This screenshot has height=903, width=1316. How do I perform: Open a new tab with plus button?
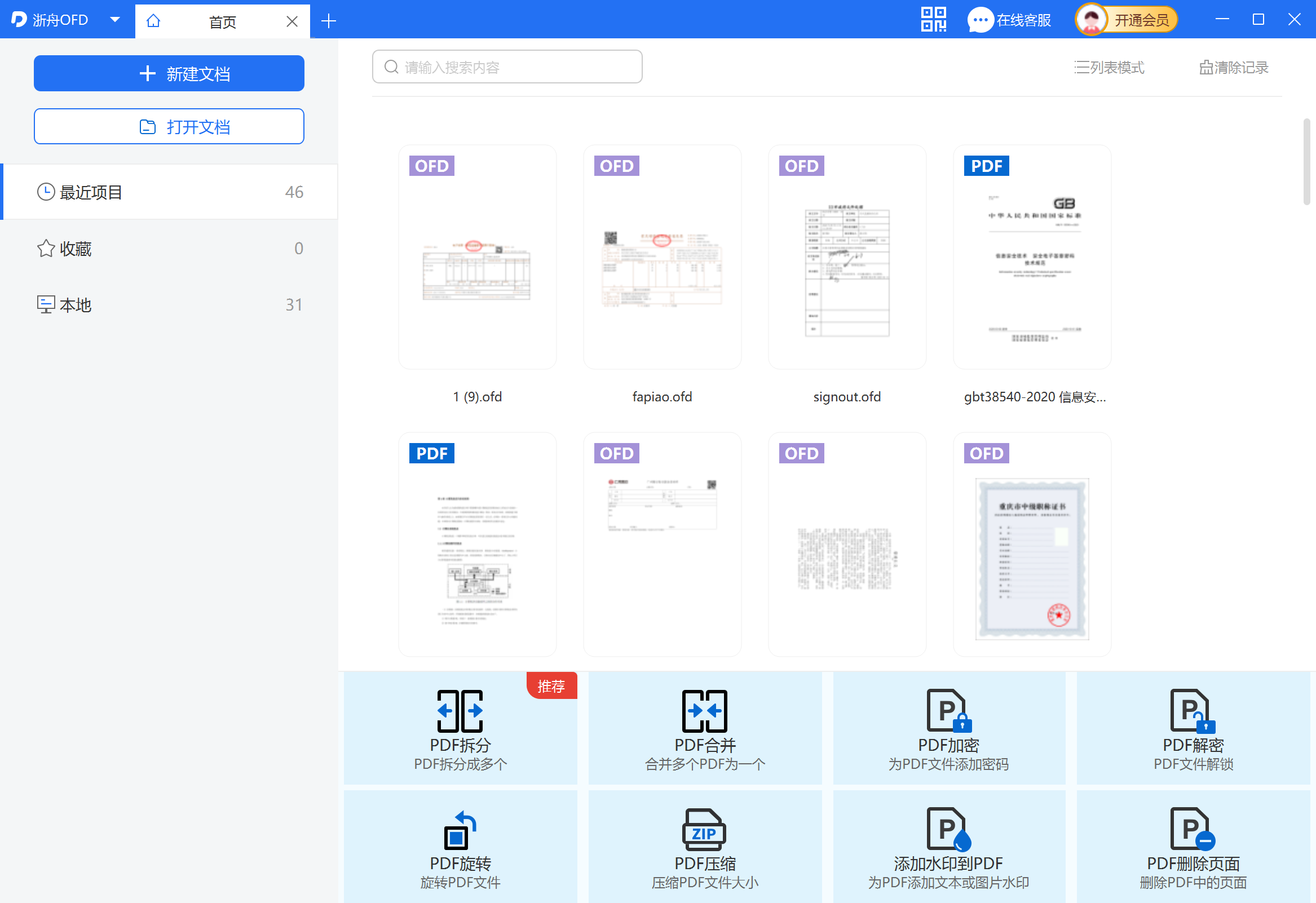point(328,21)
